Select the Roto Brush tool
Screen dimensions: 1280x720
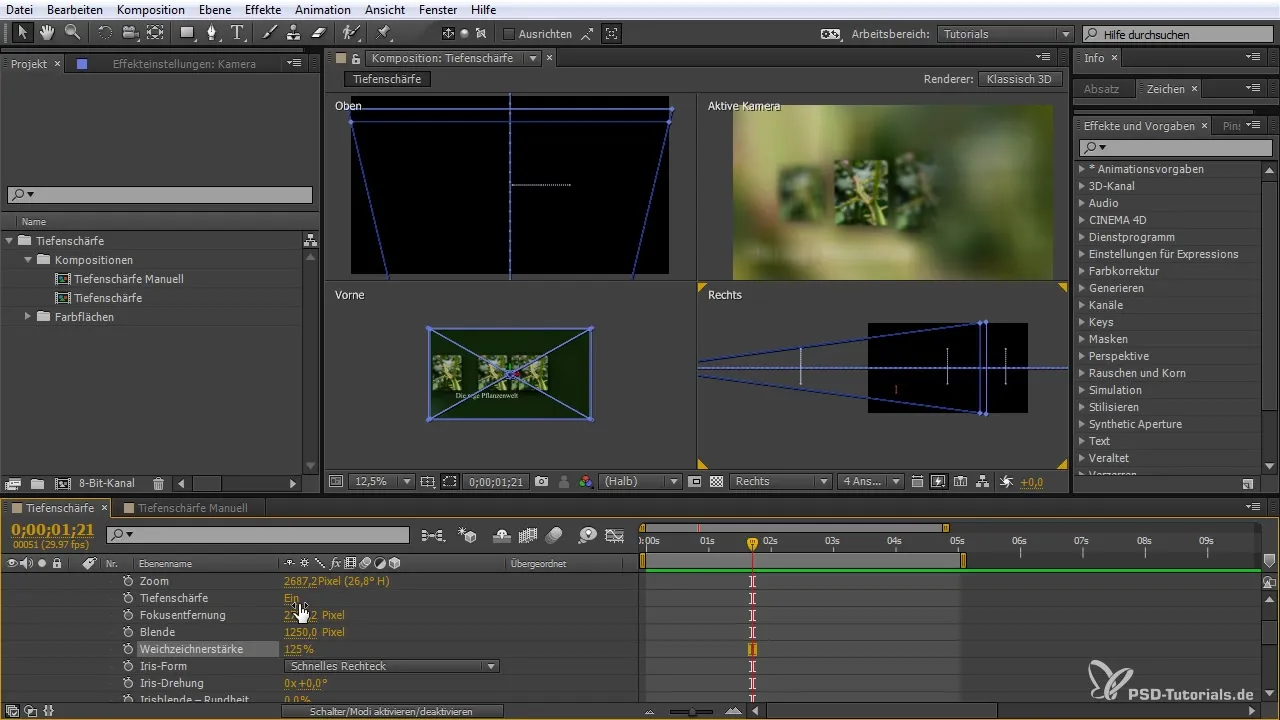pos(351,33)
